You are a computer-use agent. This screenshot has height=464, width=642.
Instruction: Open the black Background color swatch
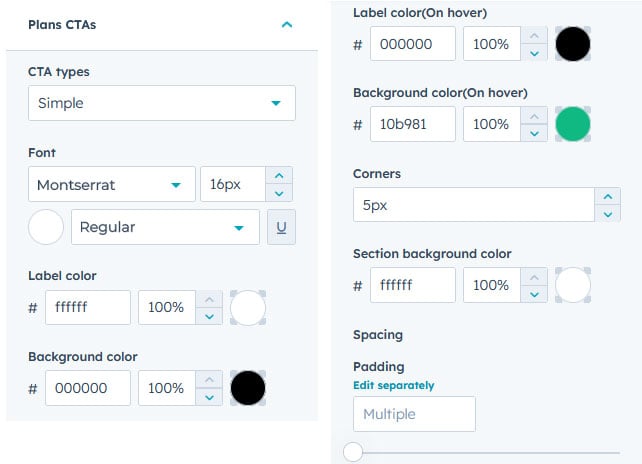tap(248, 388)
